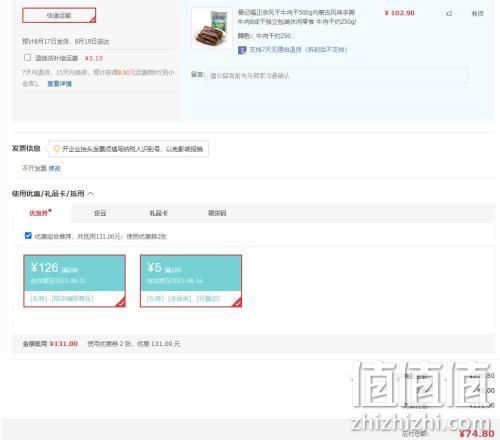Deselect the ¥5 coupon card

(191, 281)
